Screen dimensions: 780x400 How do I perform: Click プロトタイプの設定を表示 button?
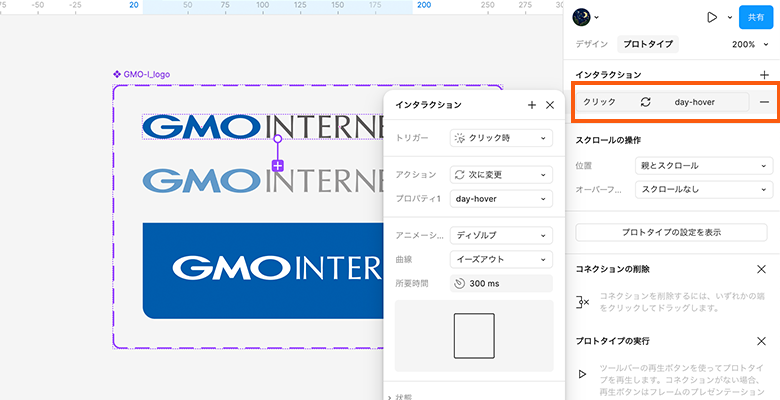coord(672,232)
